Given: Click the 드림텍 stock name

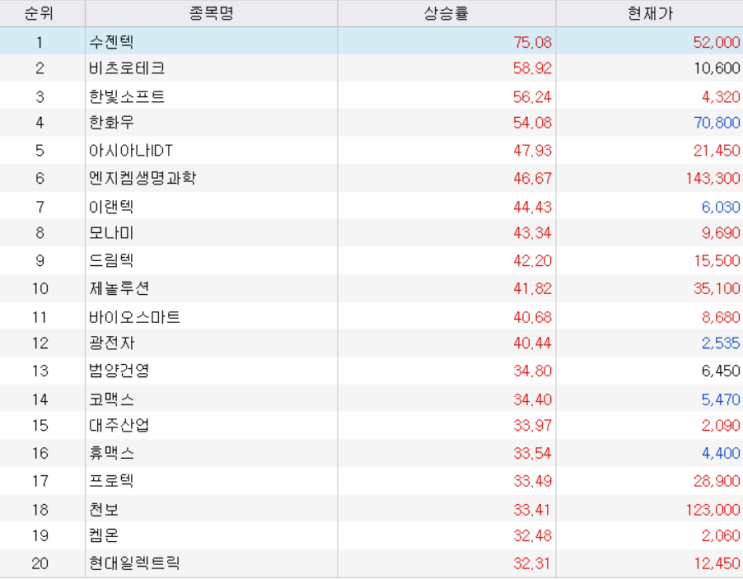Looking at the screenshot, I should click(x=112, y=260).
